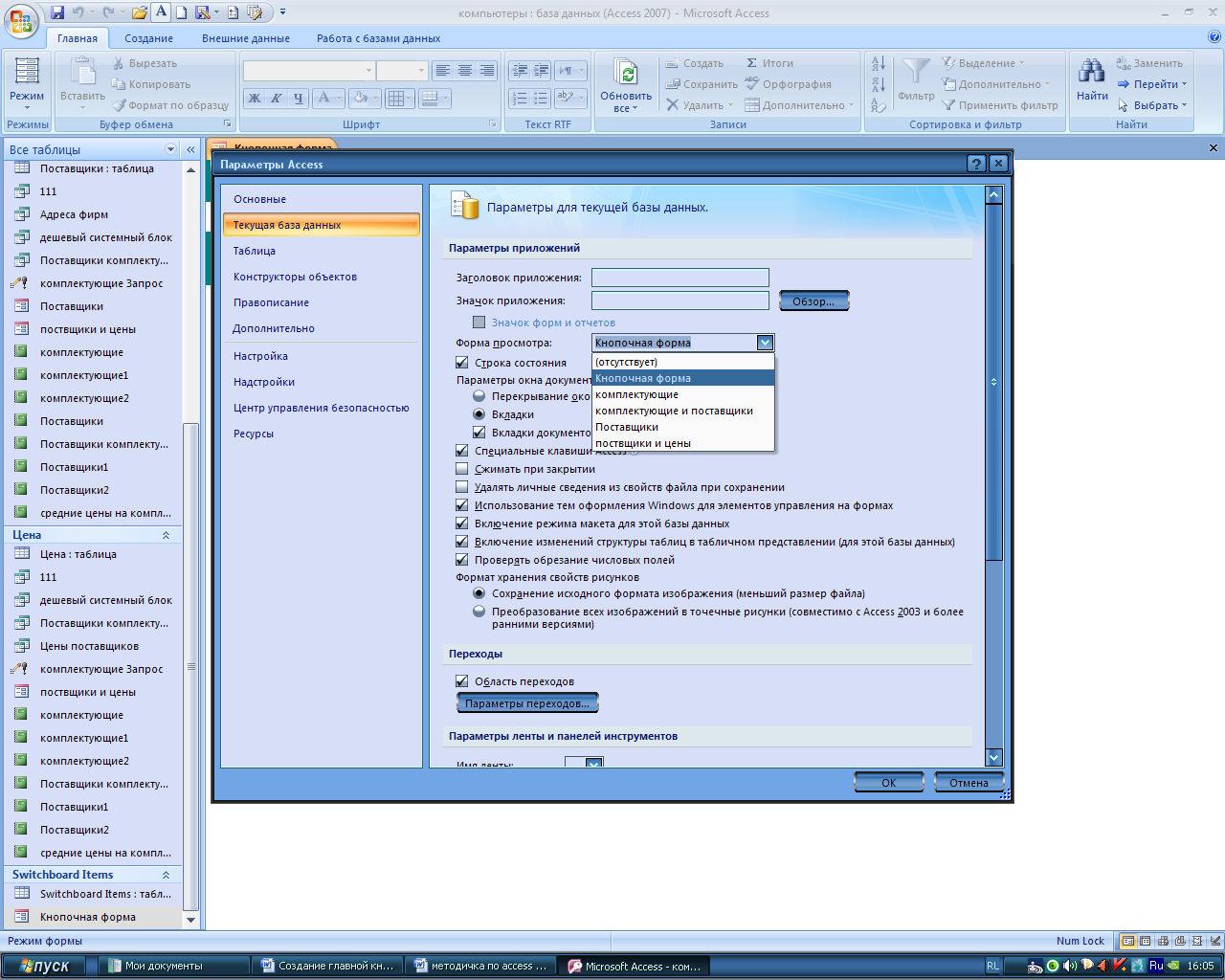Enable Удалять личные сведения checkbox
The image size is (1225, 980).
click(462, 487)
